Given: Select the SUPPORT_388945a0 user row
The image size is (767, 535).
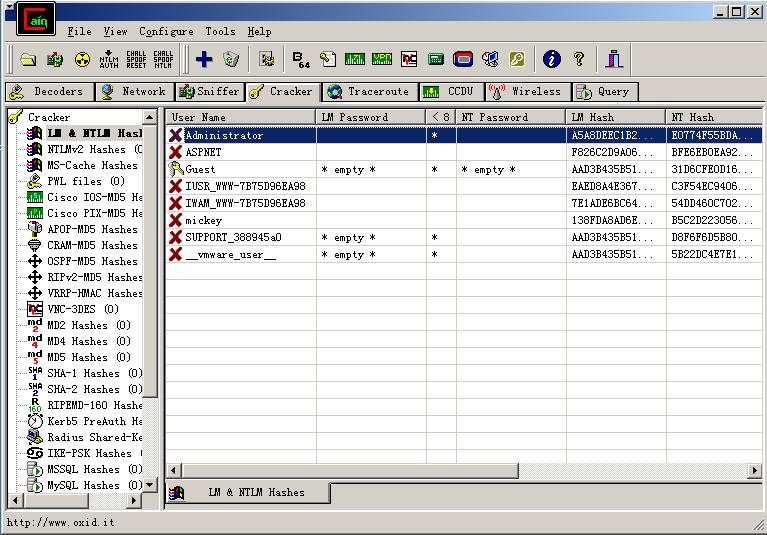Looking at the screenshot, I should 464,237.
